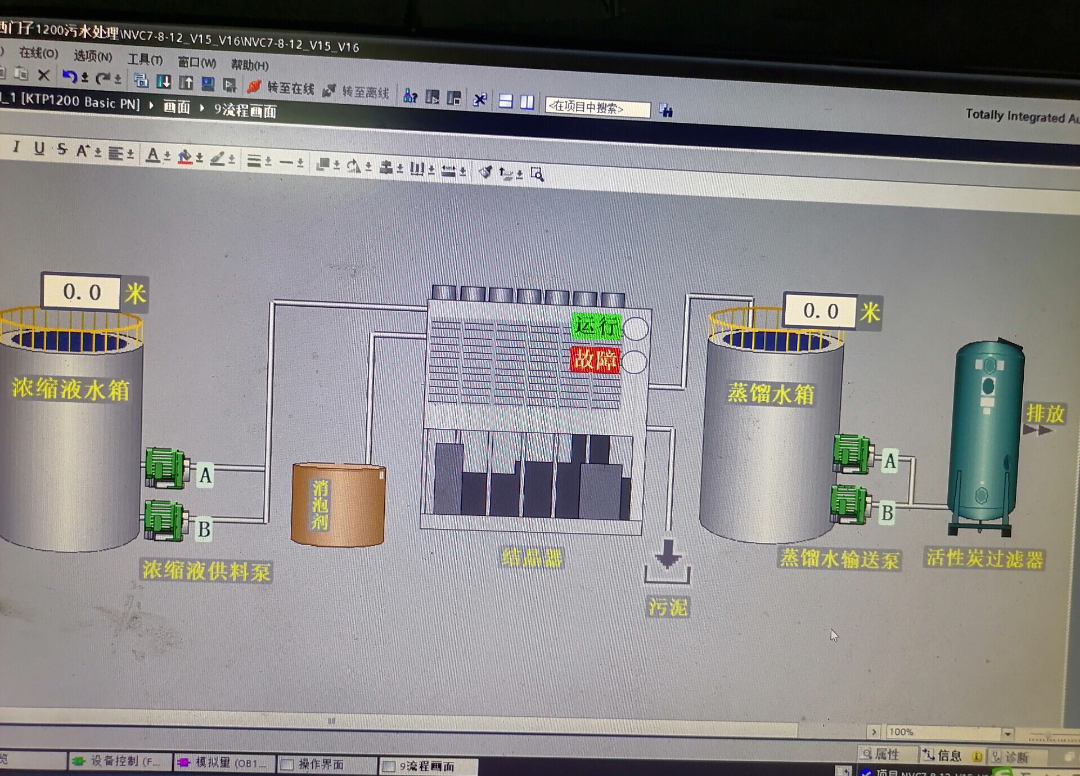Expand breadcrumb arrow before 画面
Image resolution: width=1080 pixels, height=776 pixels.
pos(152,105)
